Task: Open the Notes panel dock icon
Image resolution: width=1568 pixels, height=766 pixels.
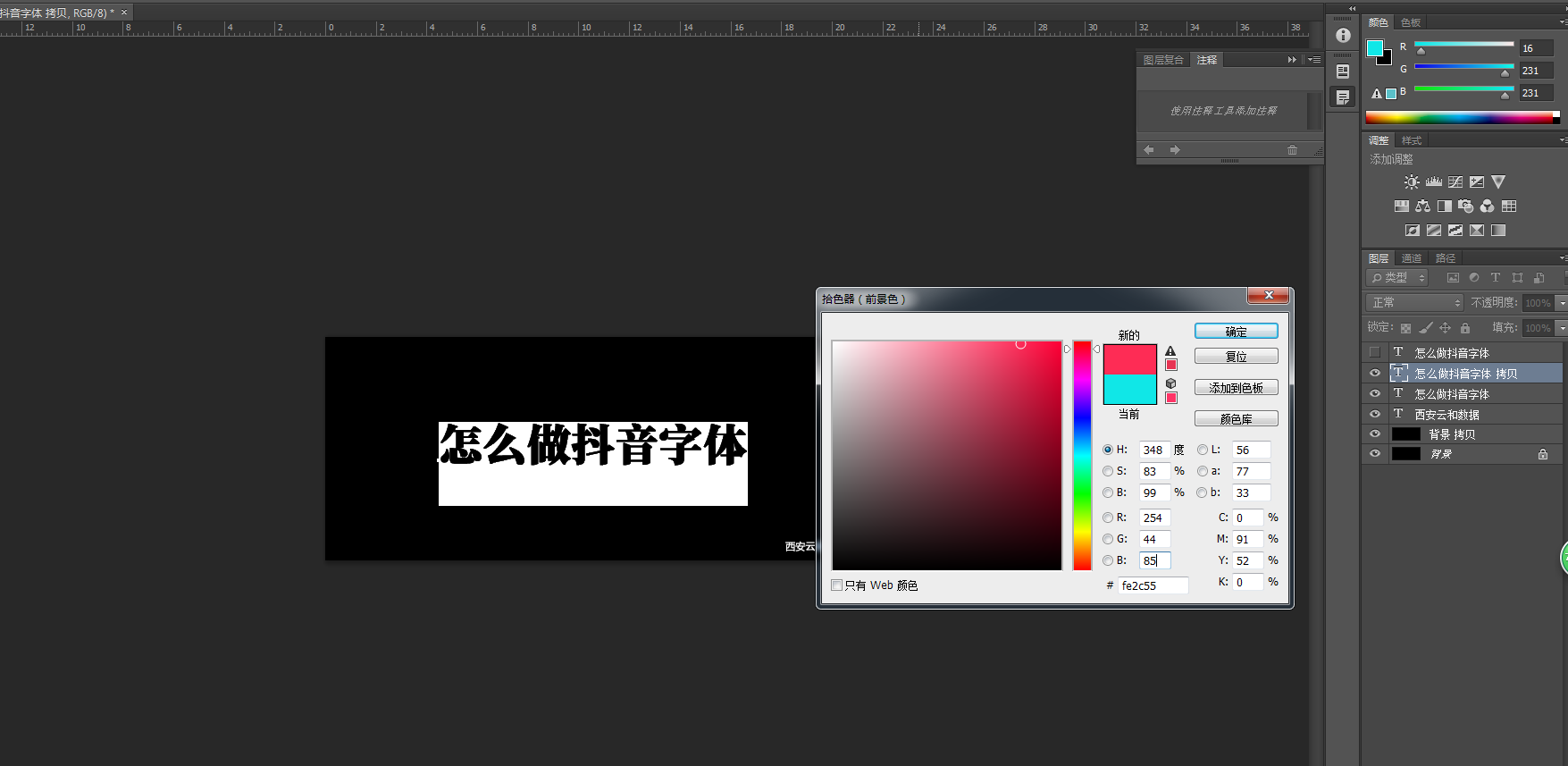Action: pyautogui.click(x=1343, y=97)
